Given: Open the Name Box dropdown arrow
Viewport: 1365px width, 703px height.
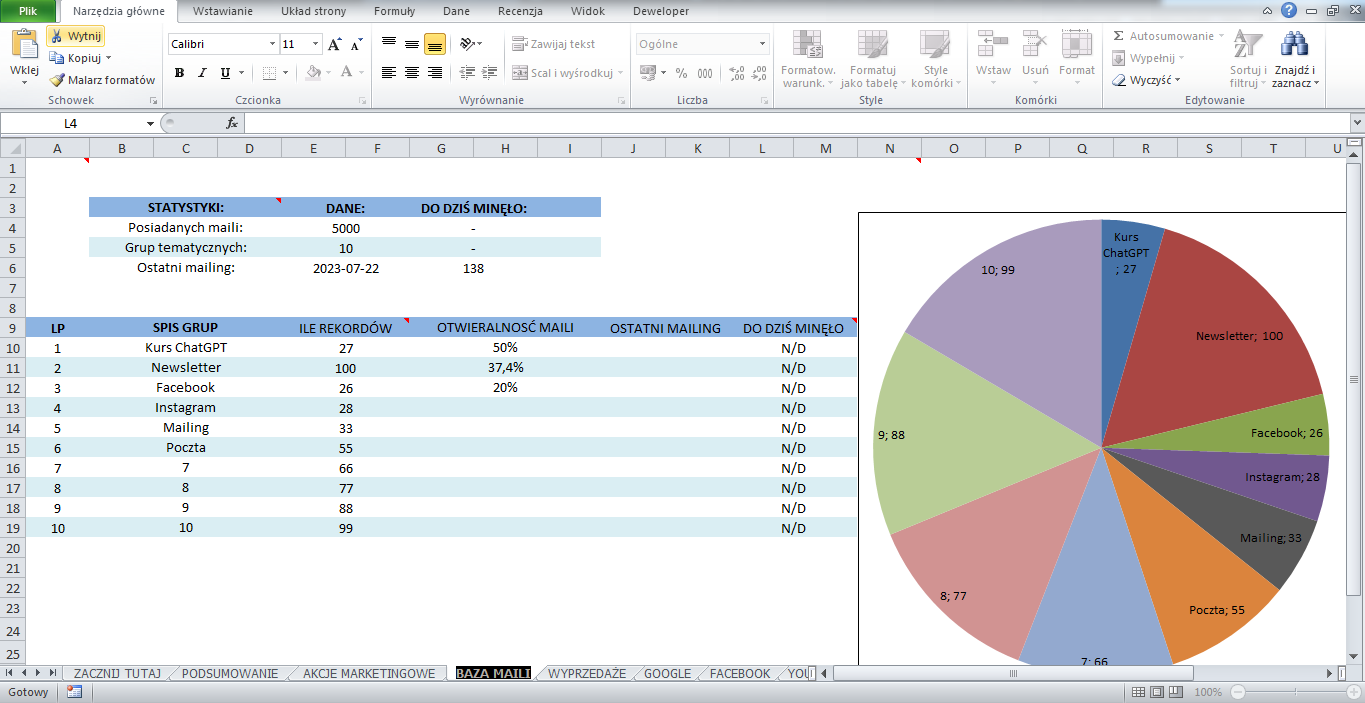Looking at the screenshot, I should (x=150, y=123).
